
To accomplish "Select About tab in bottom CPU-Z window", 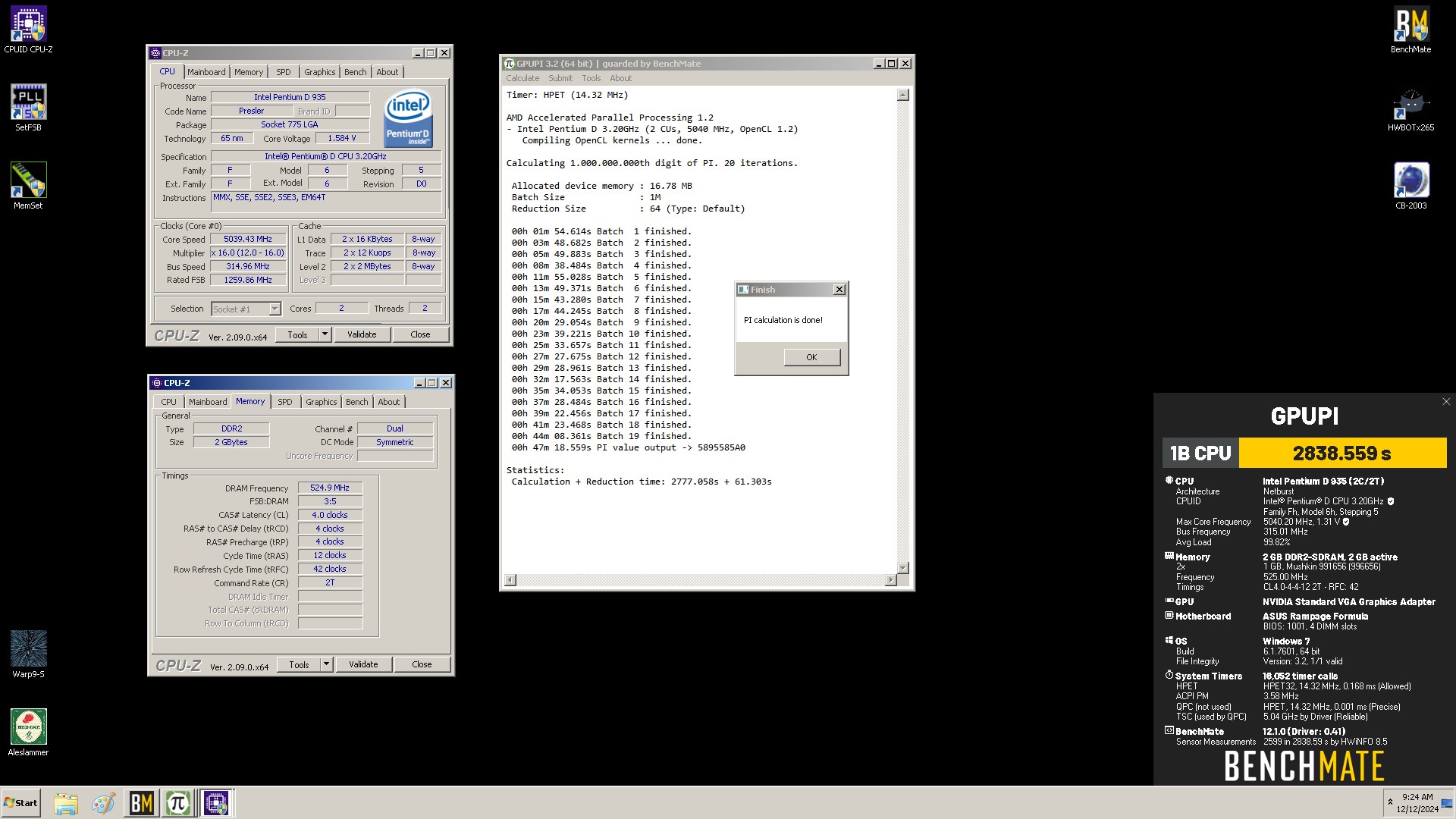I will [x=389, y=402].
